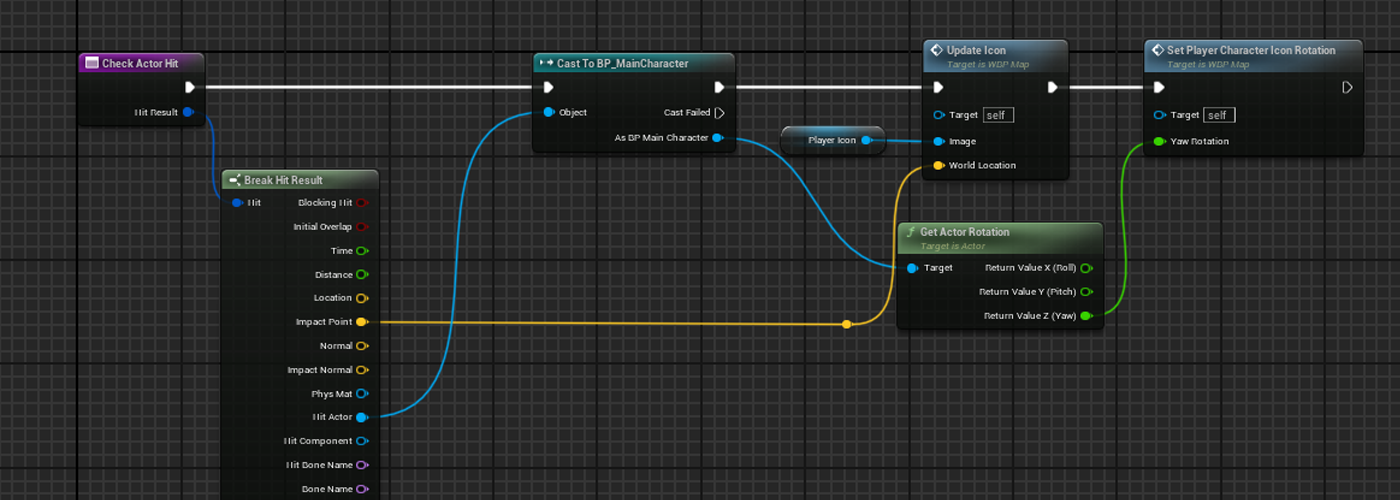Click the reroute node on yellow wire
1400x500 pixels.
[x=847, y=324]
